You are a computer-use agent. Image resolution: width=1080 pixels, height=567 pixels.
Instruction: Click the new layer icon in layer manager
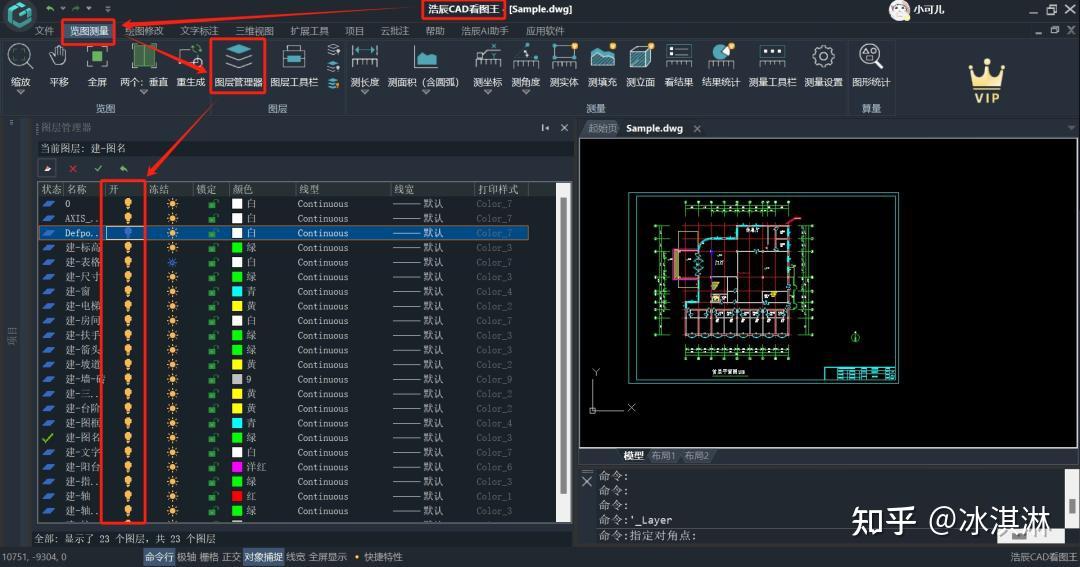(47, 168)
